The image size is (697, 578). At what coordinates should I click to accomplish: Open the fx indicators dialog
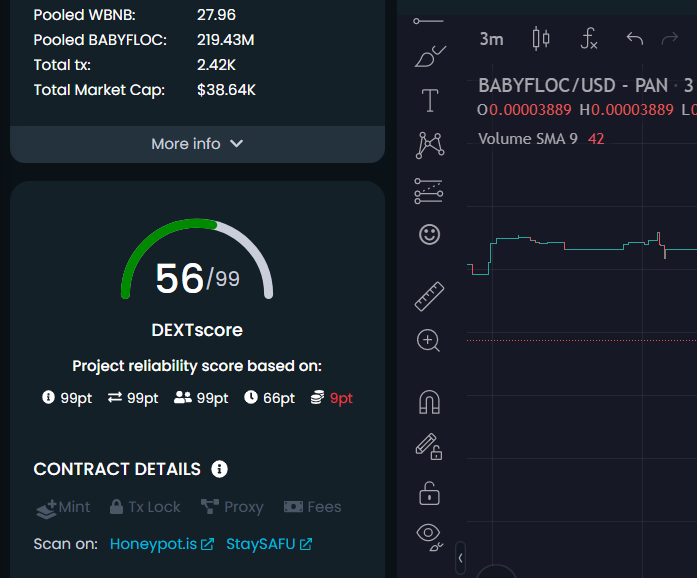[x=589, y=39]
